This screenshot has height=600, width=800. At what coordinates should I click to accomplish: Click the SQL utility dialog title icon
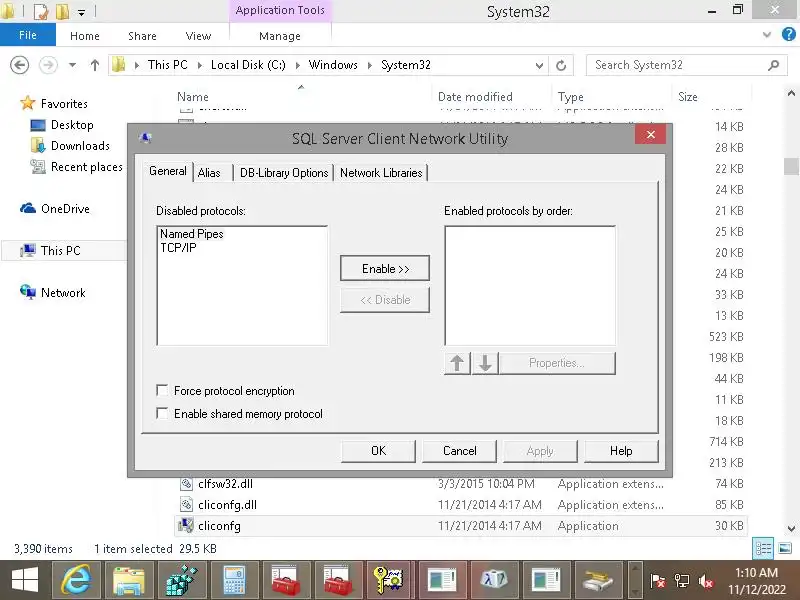coord(145,138)
